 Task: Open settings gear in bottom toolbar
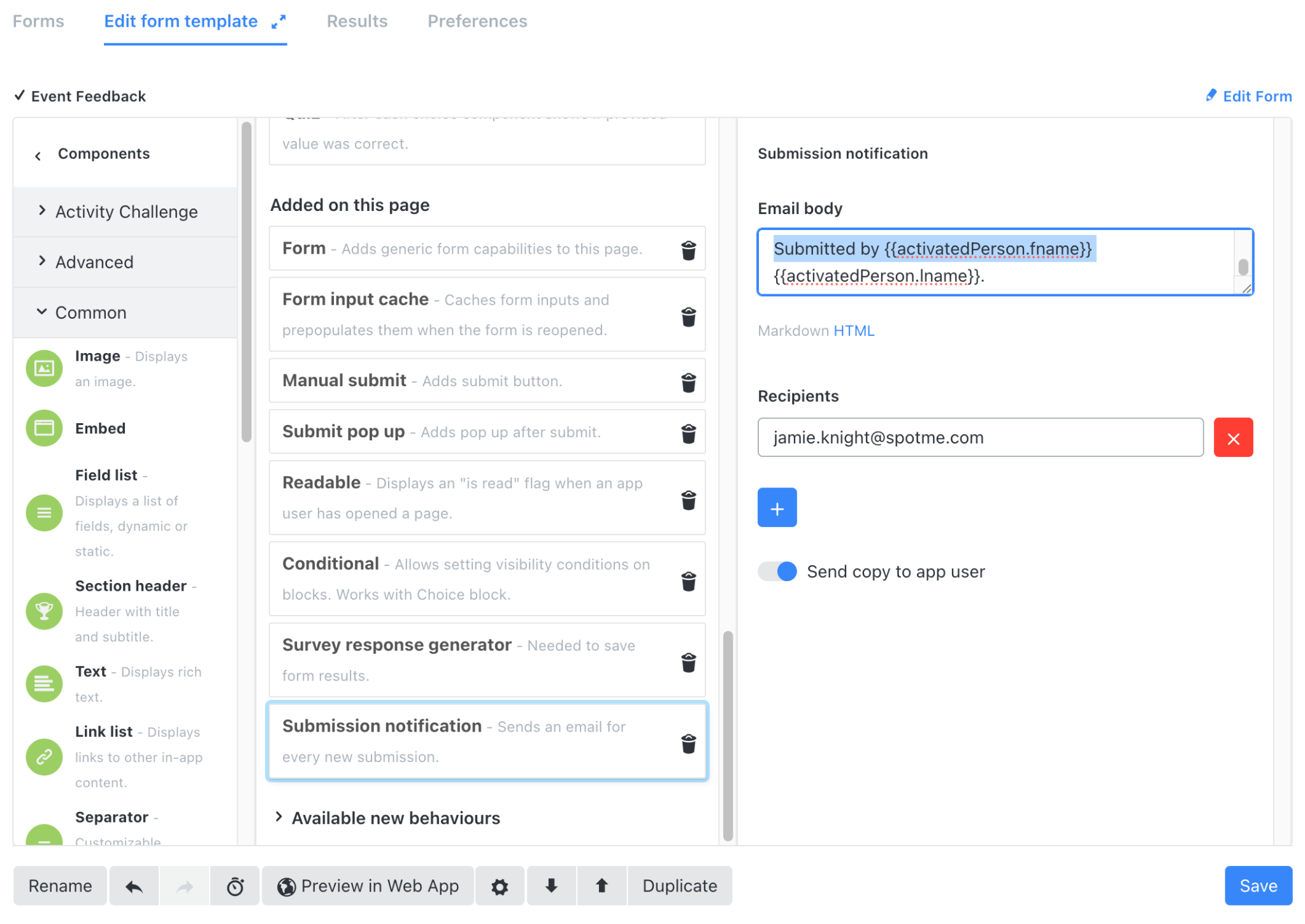(500, 885)
